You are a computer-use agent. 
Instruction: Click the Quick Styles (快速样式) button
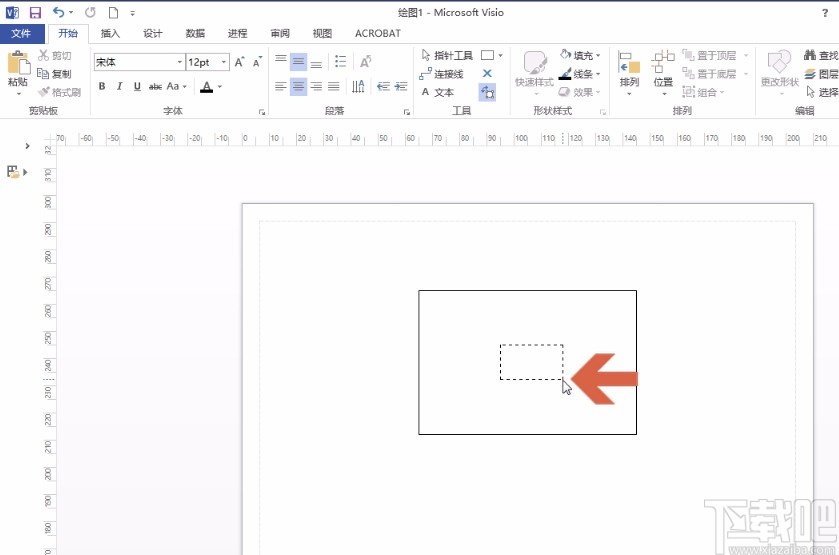(534, 73)
